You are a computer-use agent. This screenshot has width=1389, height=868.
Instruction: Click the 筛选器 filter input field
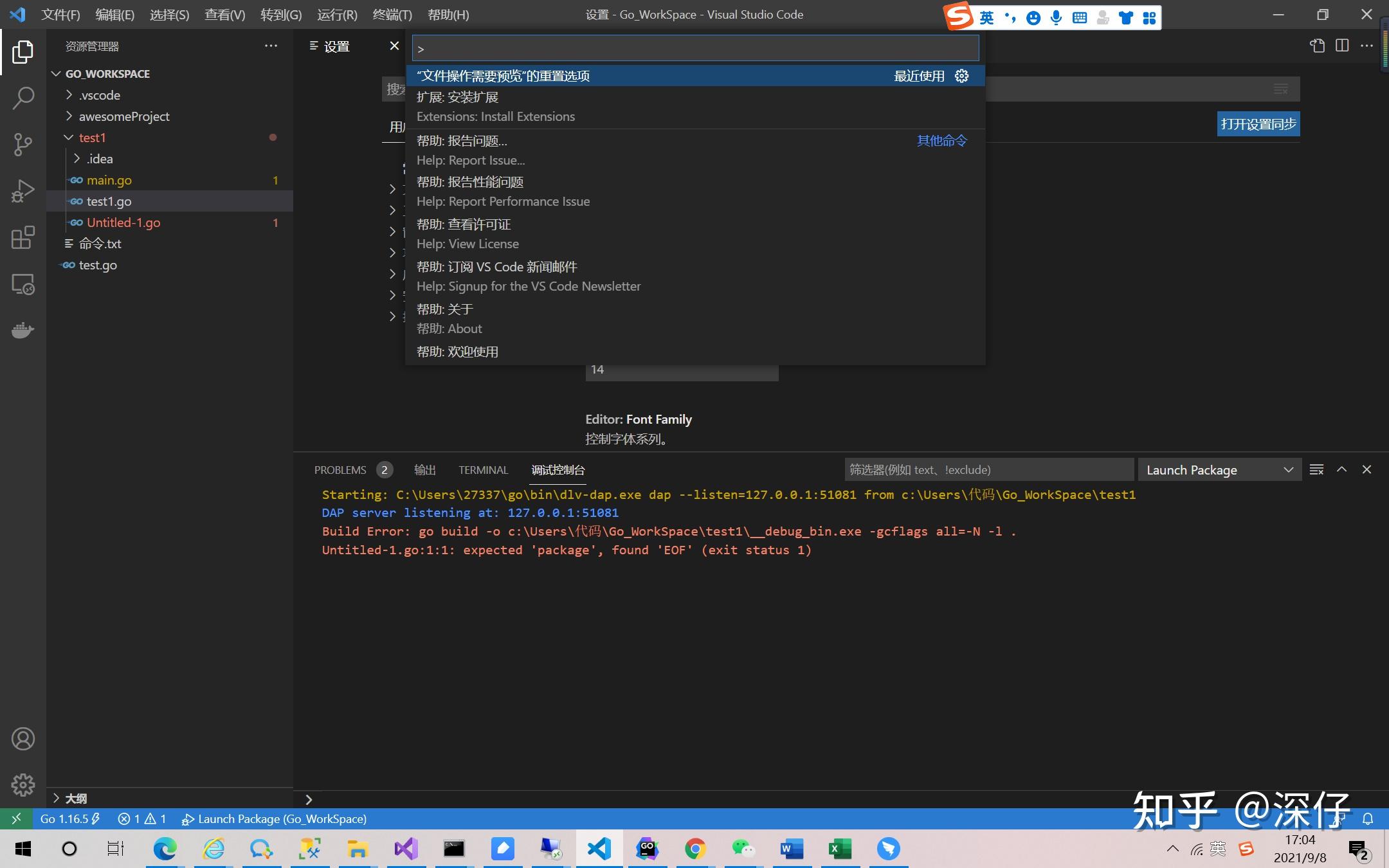click(x=988, y=469)
